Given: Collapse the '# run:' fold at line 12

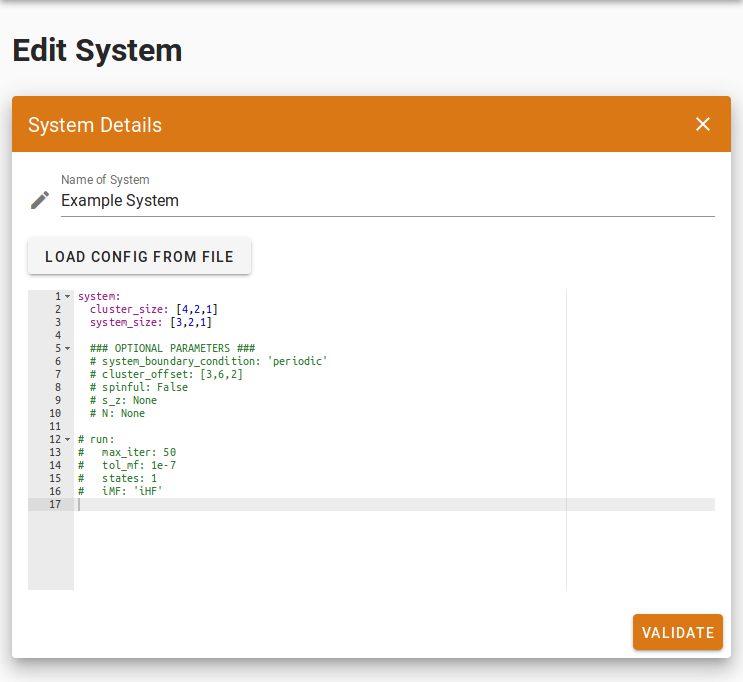Looking at the screenshot, I should 68,439.
